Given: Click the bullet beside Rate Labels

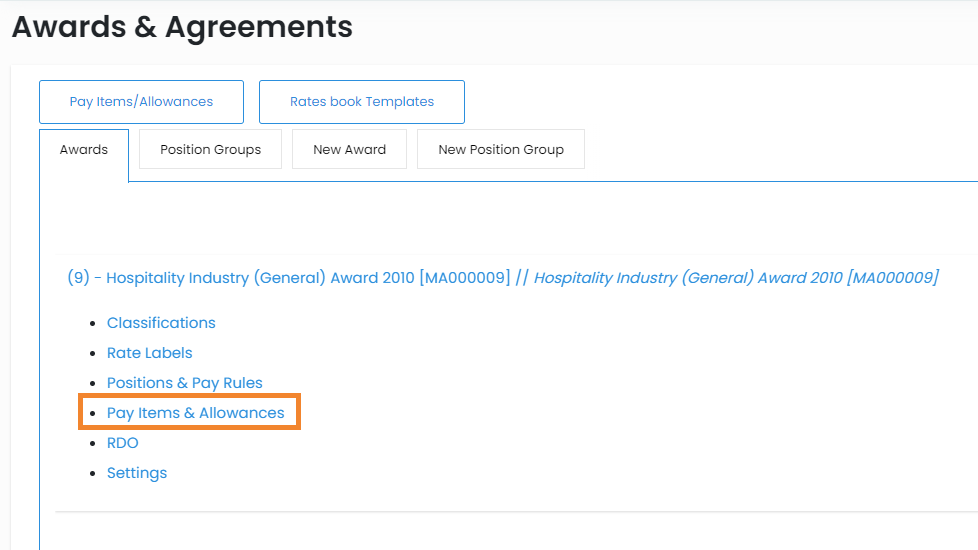Looking at the screenshot, I should click(93, 354).
